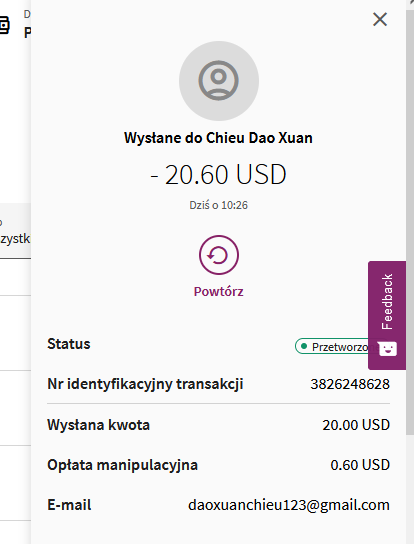Viewport: 414px width, 544px height.
Task: Click the 20.00 USD sent amount value
Action: point(356,425)
